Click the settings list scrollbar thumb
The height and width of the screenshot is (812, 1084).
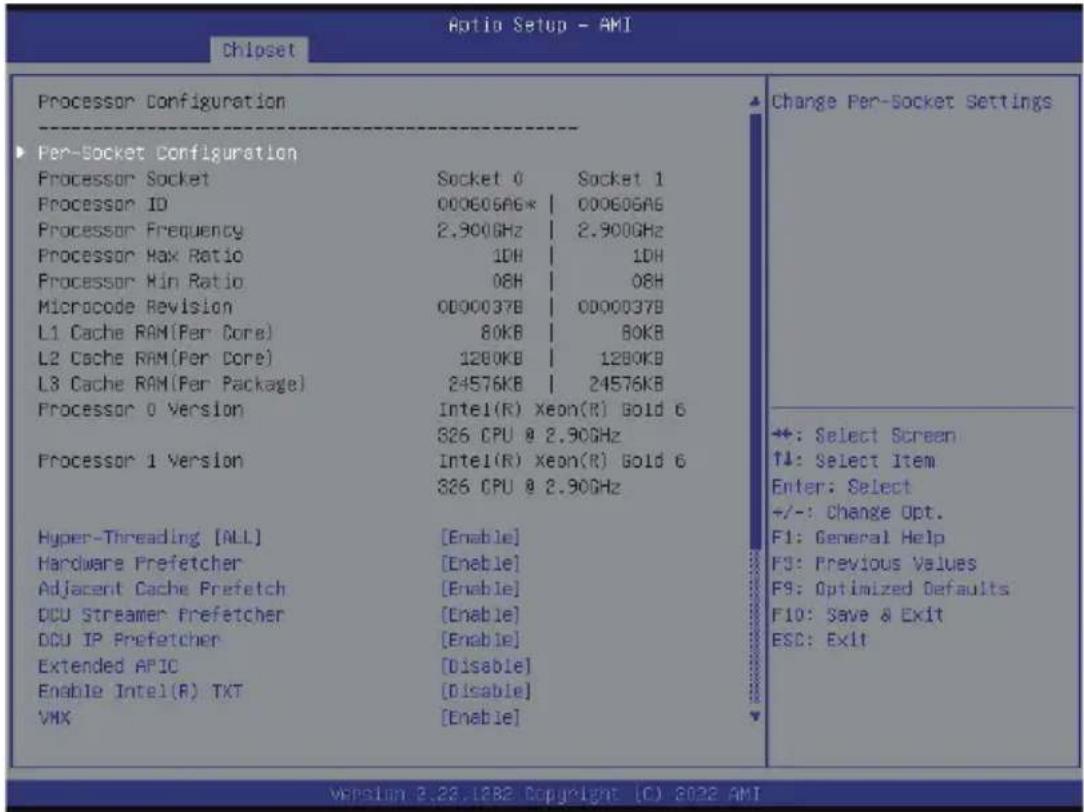pos(755,330)
